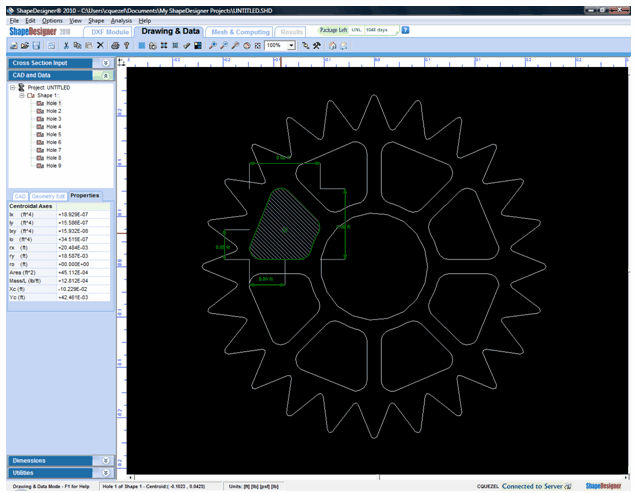
Task: Click the Connected to Server status text
Action: click(532, 486)
